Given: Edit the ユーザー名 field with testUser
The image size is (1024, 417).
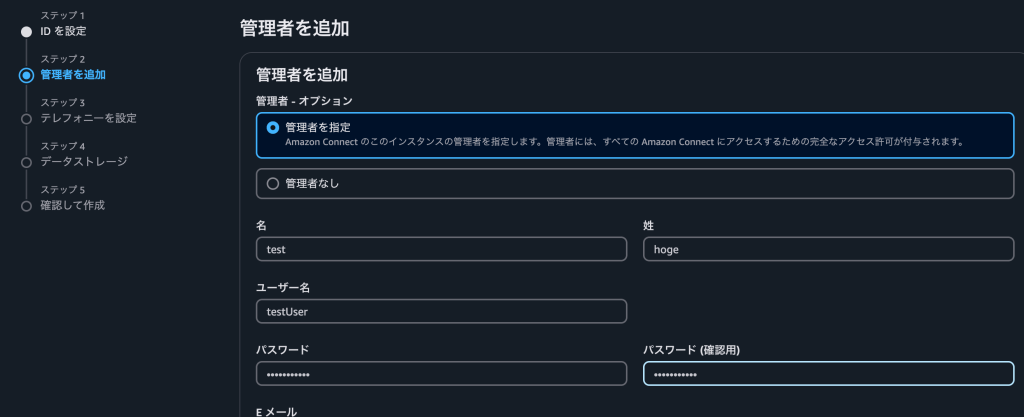Looking at the screenshot, I should point(441,311).
